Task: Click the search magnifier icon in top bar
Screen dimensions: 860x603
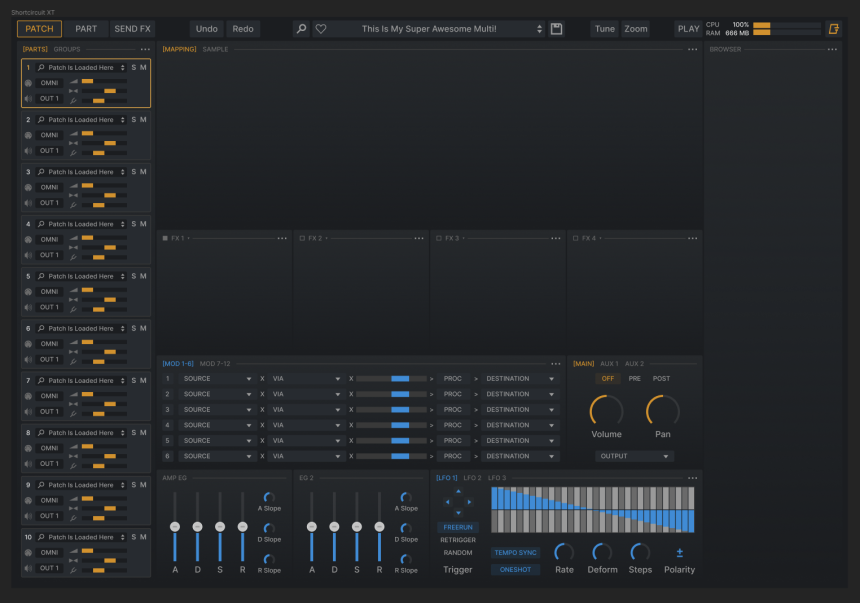Action: point(301,29)
